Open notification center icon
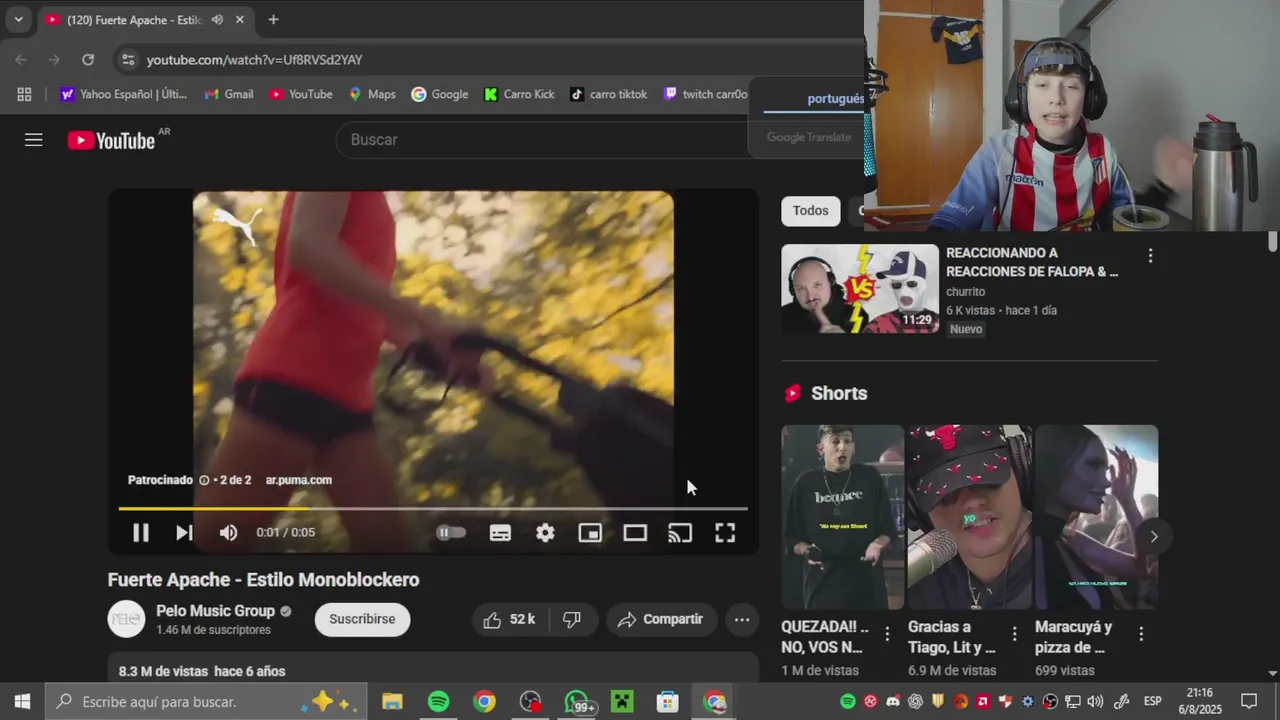This screenshot has width=1280, height=720. tap(1249, 702)
